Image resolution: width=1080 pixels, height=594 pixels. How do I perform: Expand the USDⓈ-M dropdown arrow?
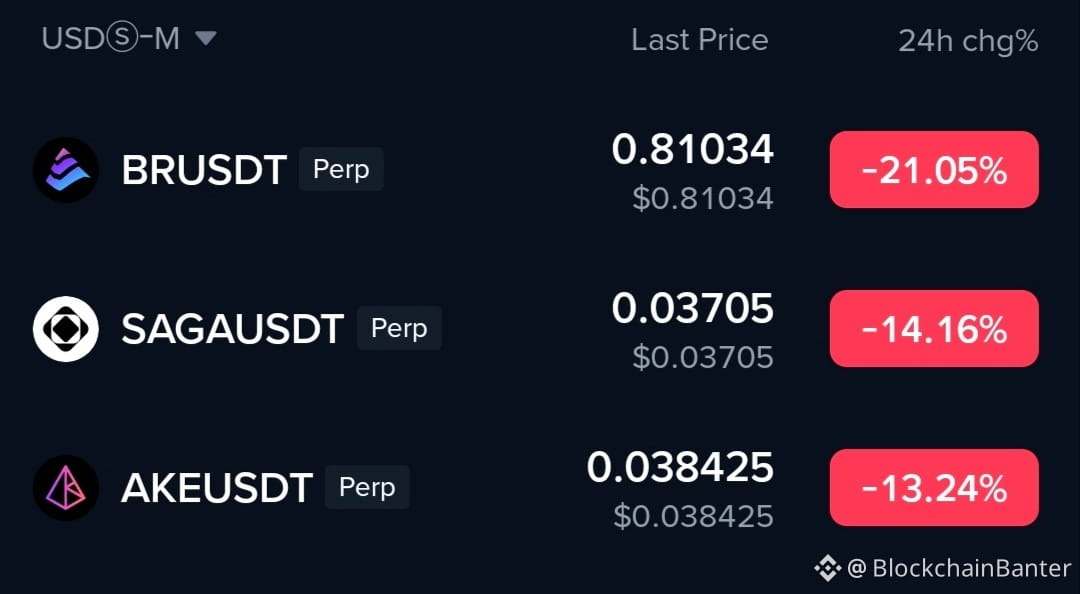pyautogui.click(x=205, y=39)
